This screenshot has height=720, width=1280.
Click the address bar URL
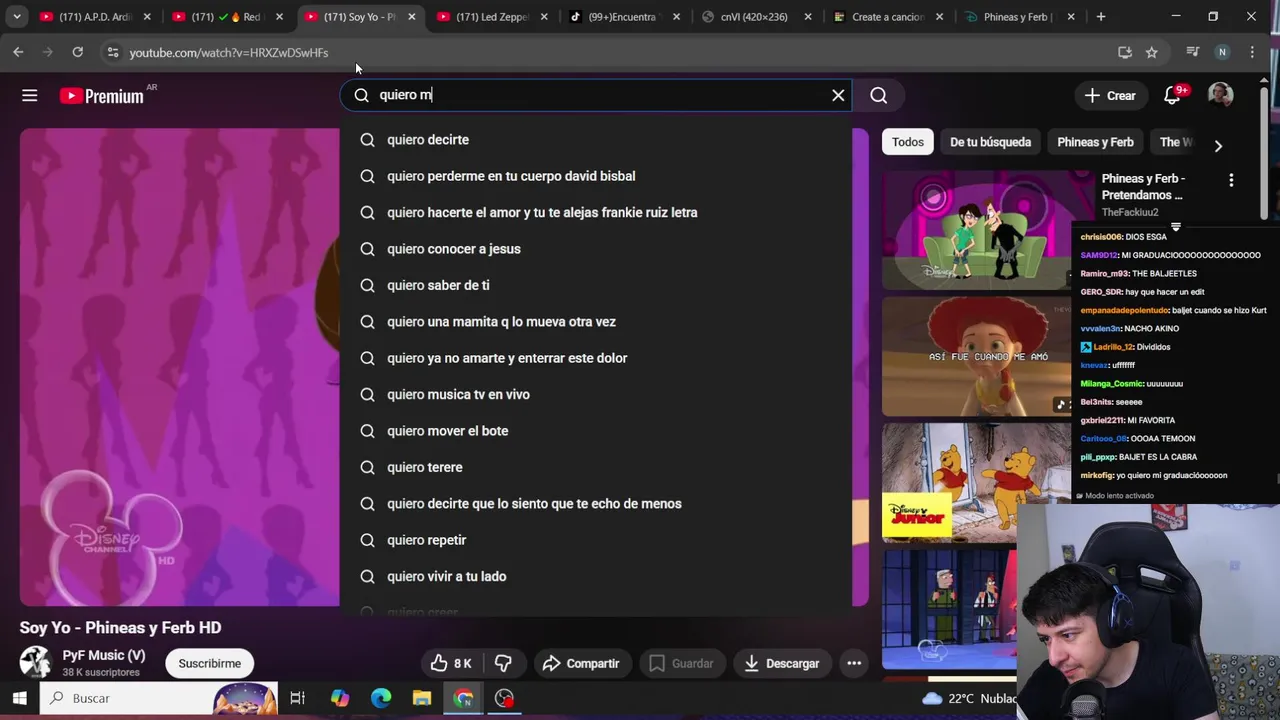(x=229, y=53)
